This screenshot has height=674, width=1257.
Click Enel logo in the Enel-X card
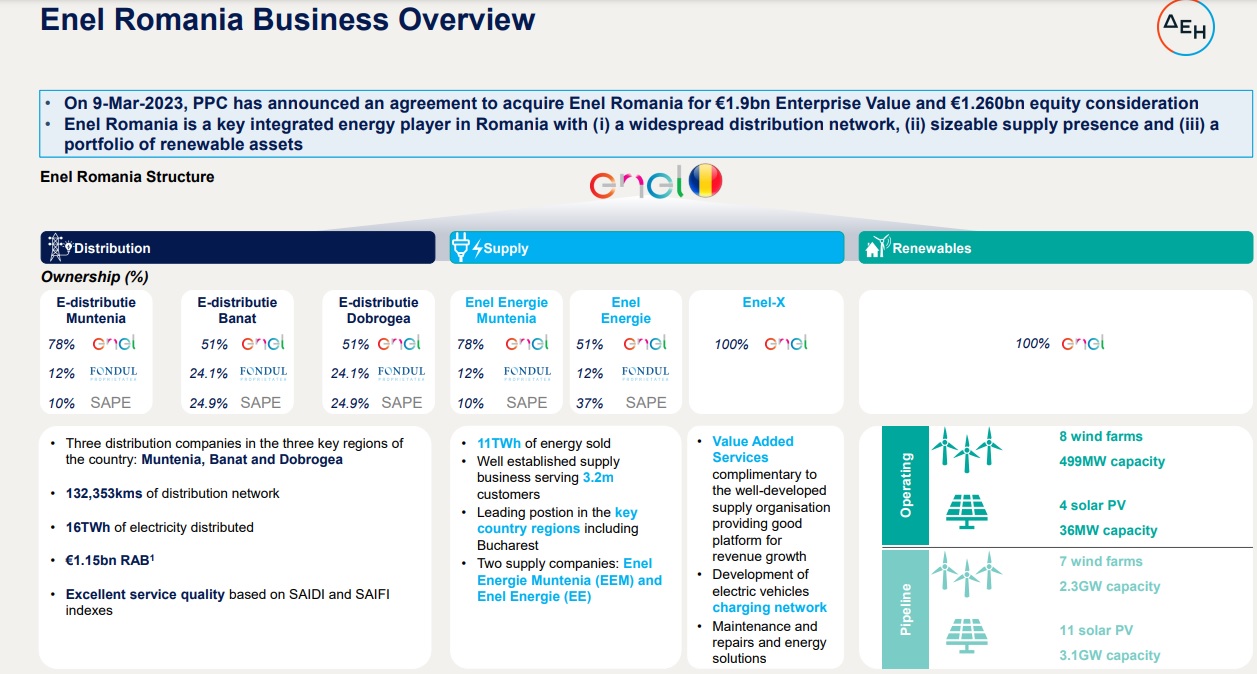[786, 343]
